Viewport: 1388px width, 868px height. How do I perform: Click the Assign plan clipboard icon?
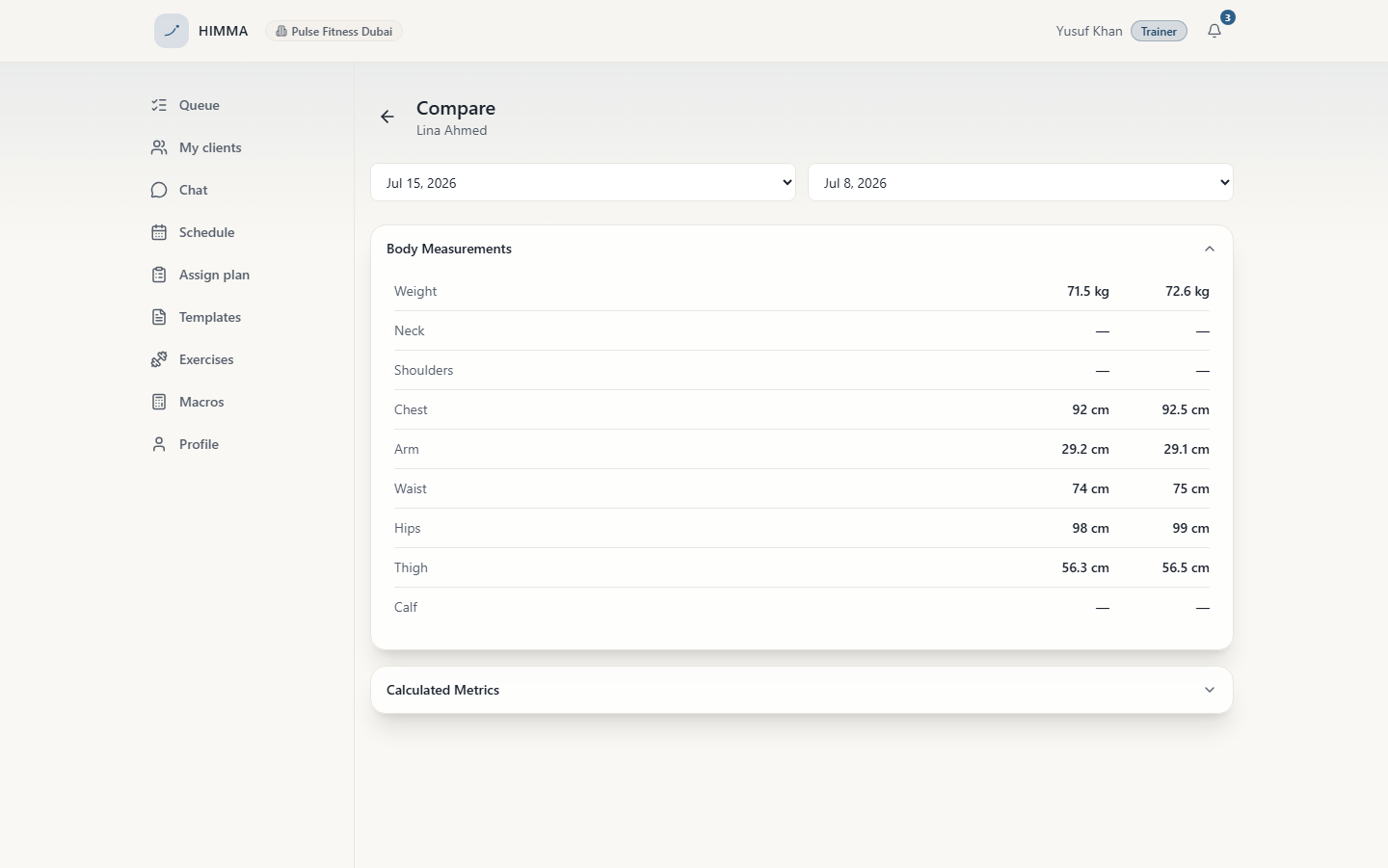click(159, 275)
